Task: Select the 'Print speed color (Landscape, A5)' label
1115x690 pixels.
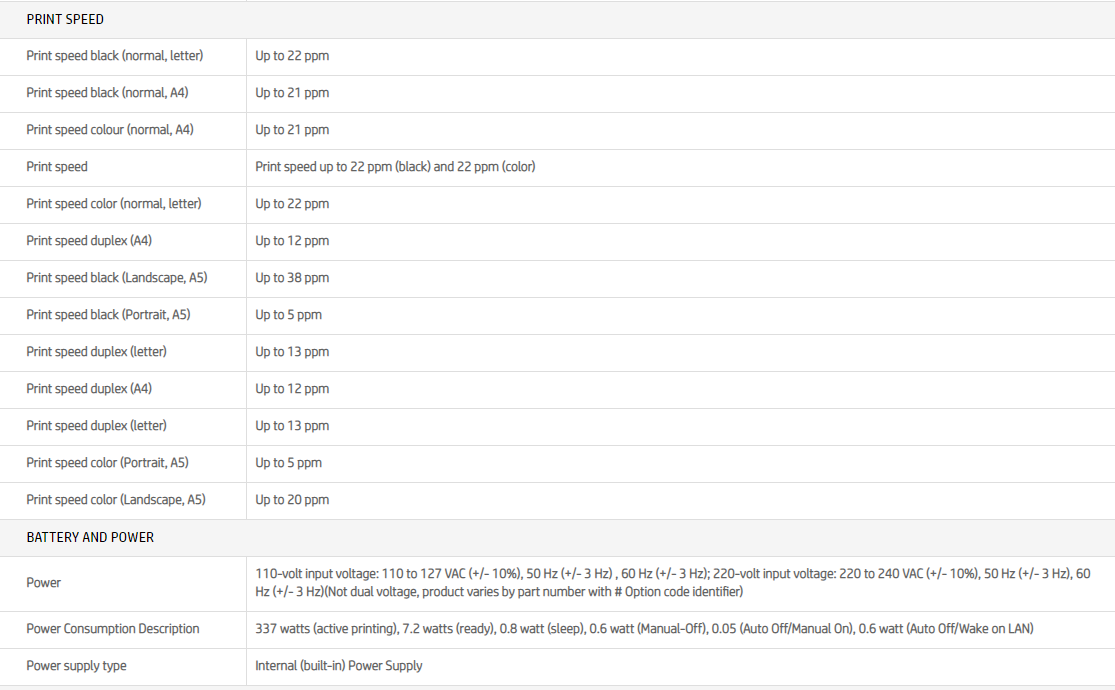Action: pos(116,500)
